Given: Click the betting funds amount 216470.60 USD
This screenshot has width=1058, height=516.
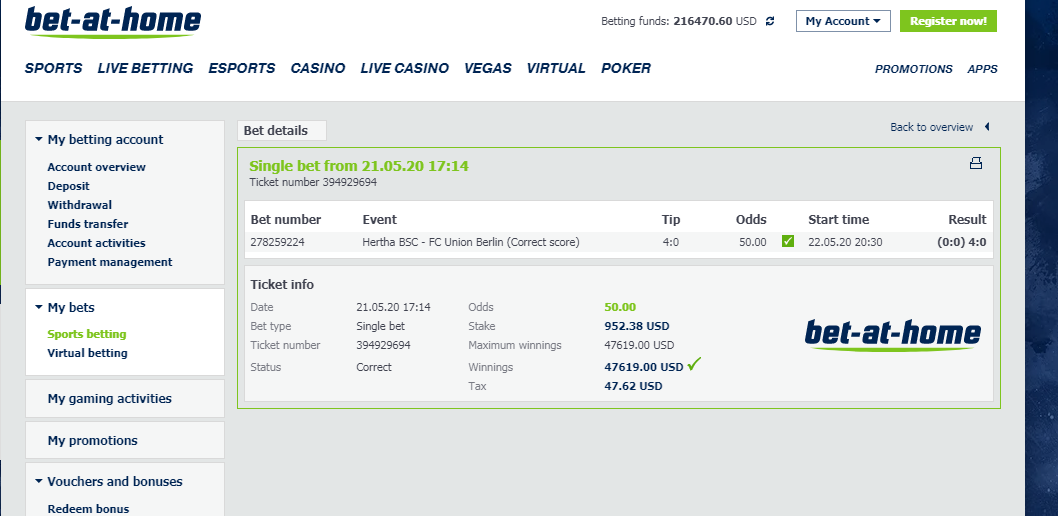Looking at the screenshot, I should pos(715,21).
